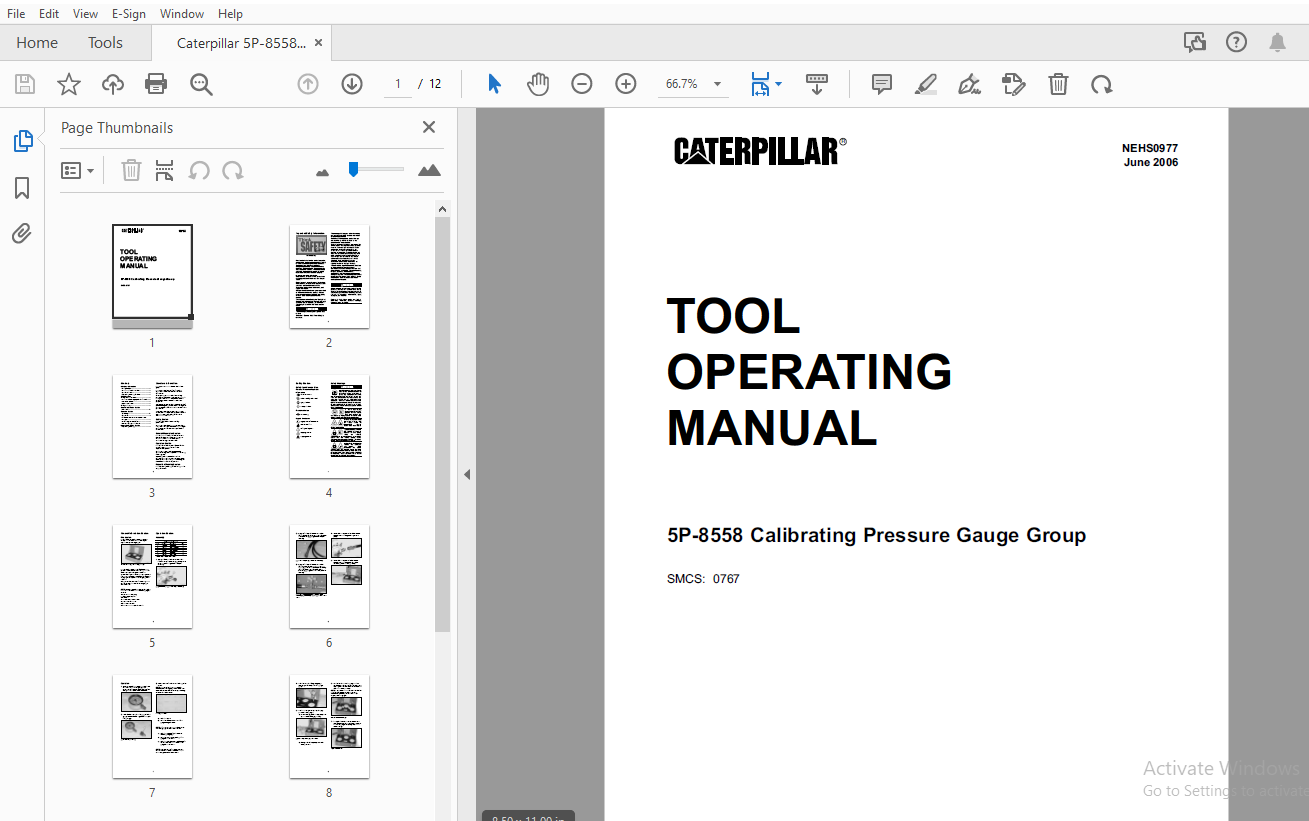Upload the file to cloud storage
Image resolution: width=1309 pixels, height=821 pixels.
(x=113, y=84)
